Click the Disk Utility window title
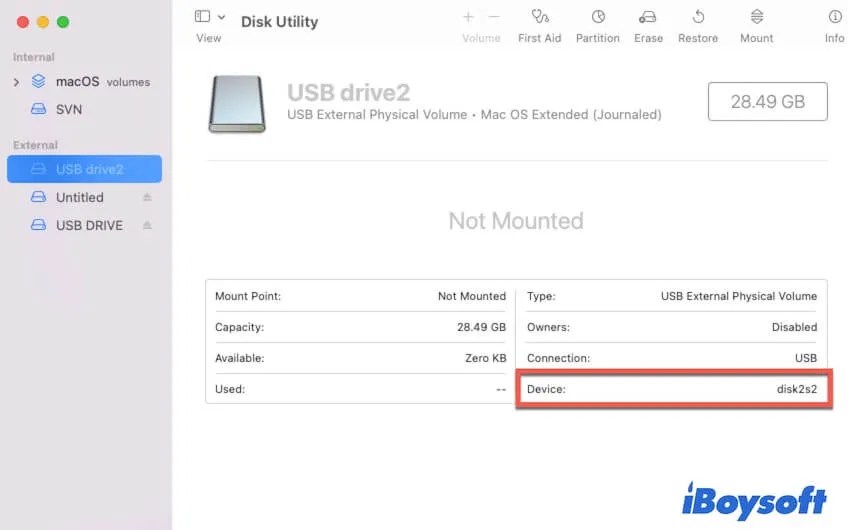Screen dimensions: 848x530 coord(280,22)
